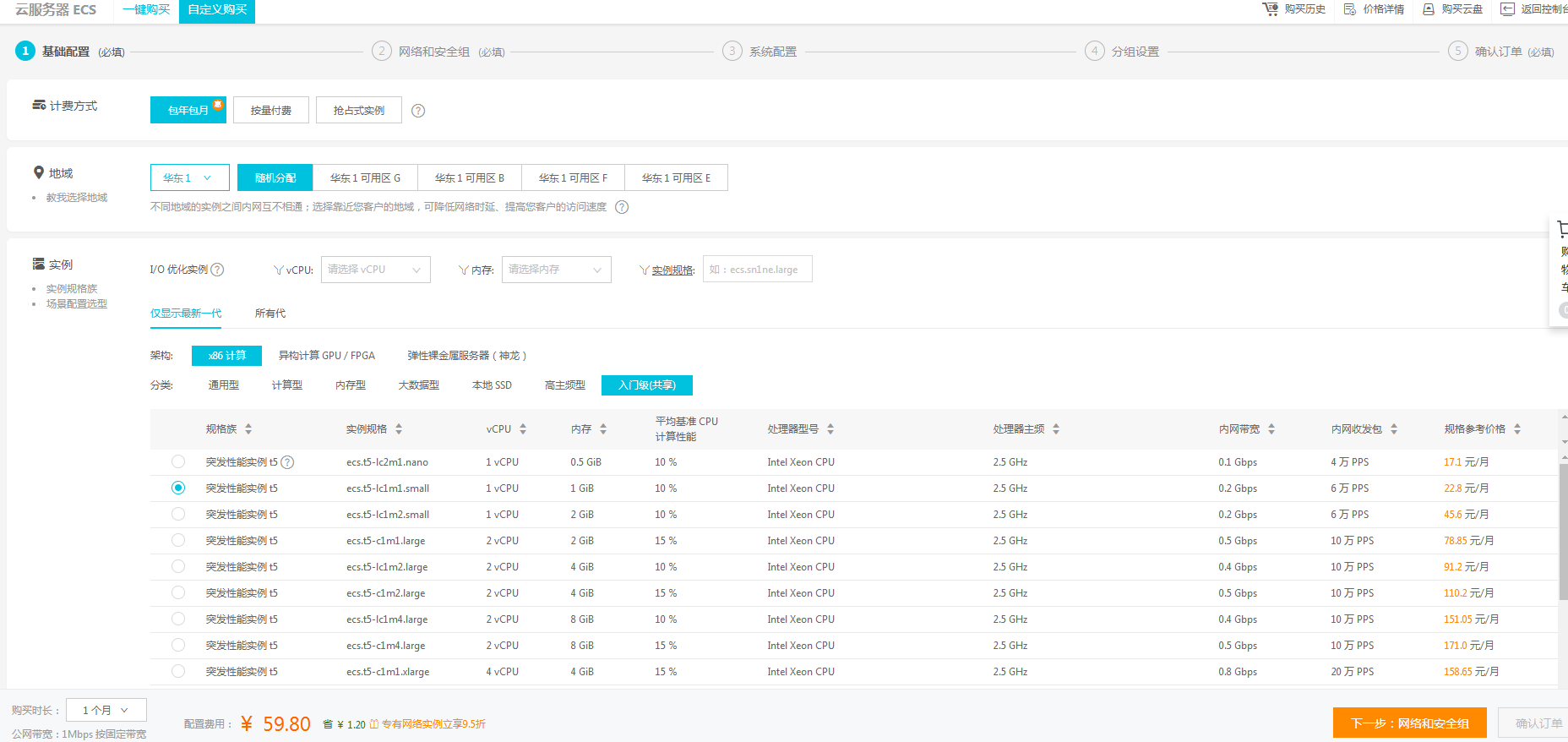
Task: Open purchase history cart icon
Action: point(1270,9)
